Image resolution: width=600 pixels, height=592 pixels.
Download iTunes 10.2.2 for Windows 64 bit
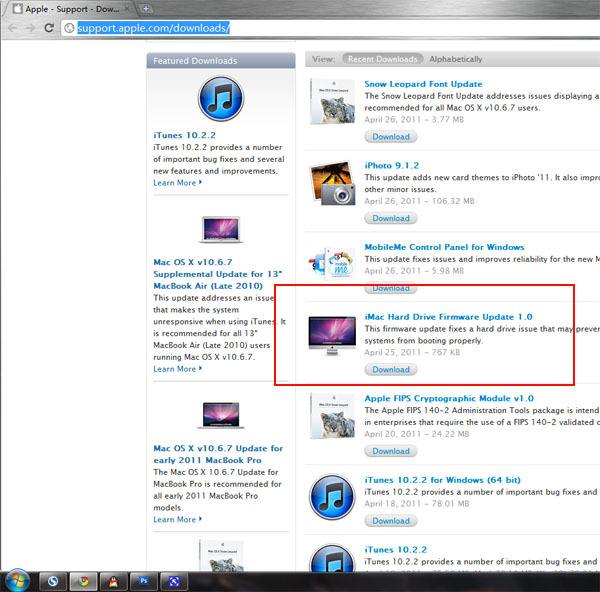coord(391,521)
